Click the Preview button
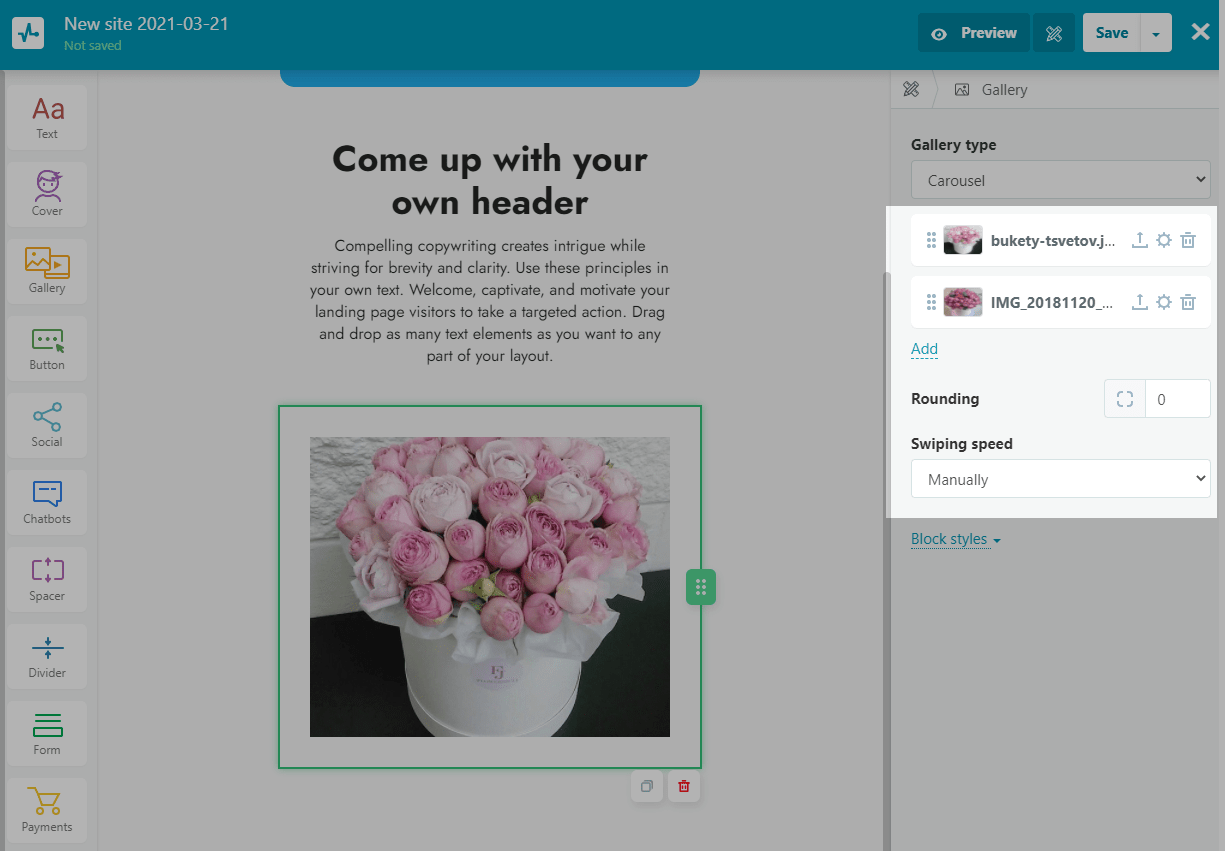This screenshot has width=1225, height=851. click(974, 33)
